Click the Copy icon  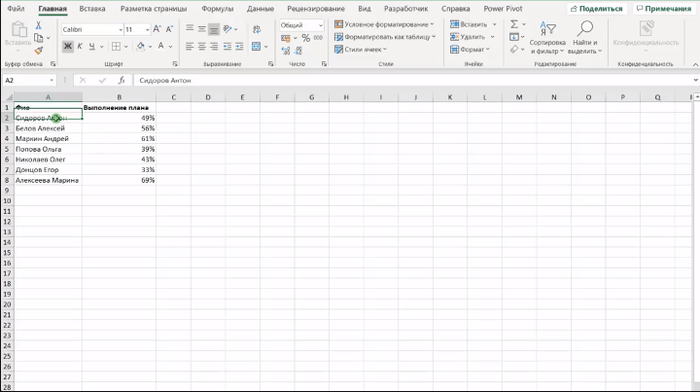click(38, 38)
